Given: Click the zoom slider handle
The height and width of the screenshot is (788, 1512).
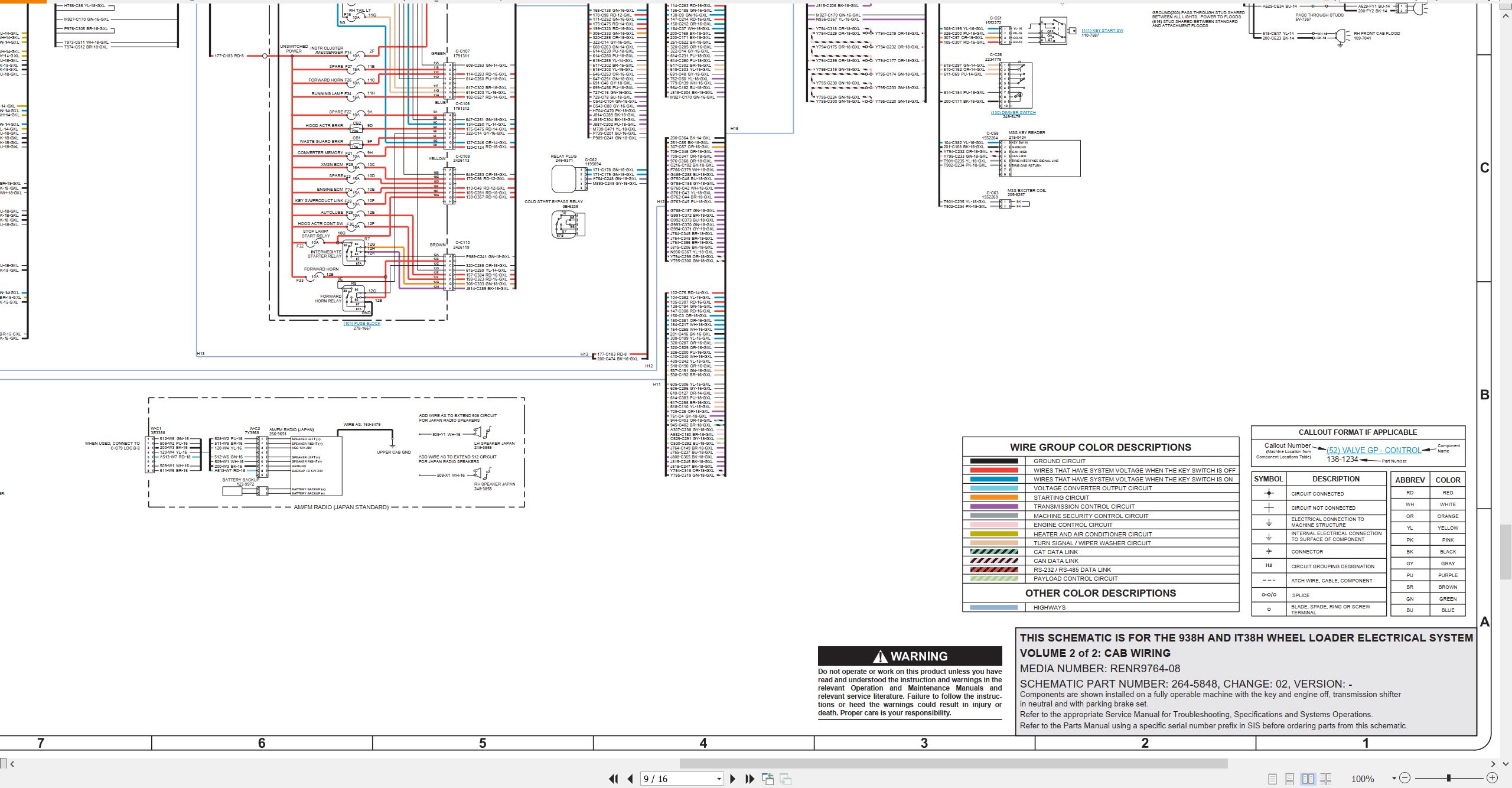Looking at the screenshot, I should point(1449,778).
